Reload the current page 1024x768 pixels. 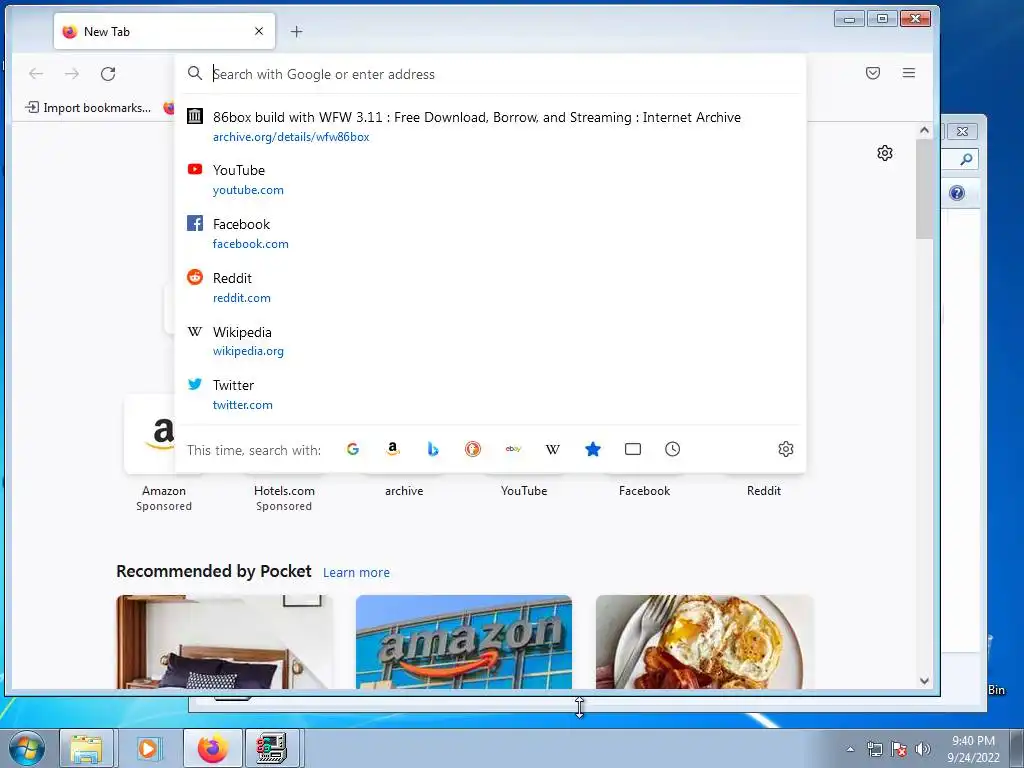coord(108,74)
